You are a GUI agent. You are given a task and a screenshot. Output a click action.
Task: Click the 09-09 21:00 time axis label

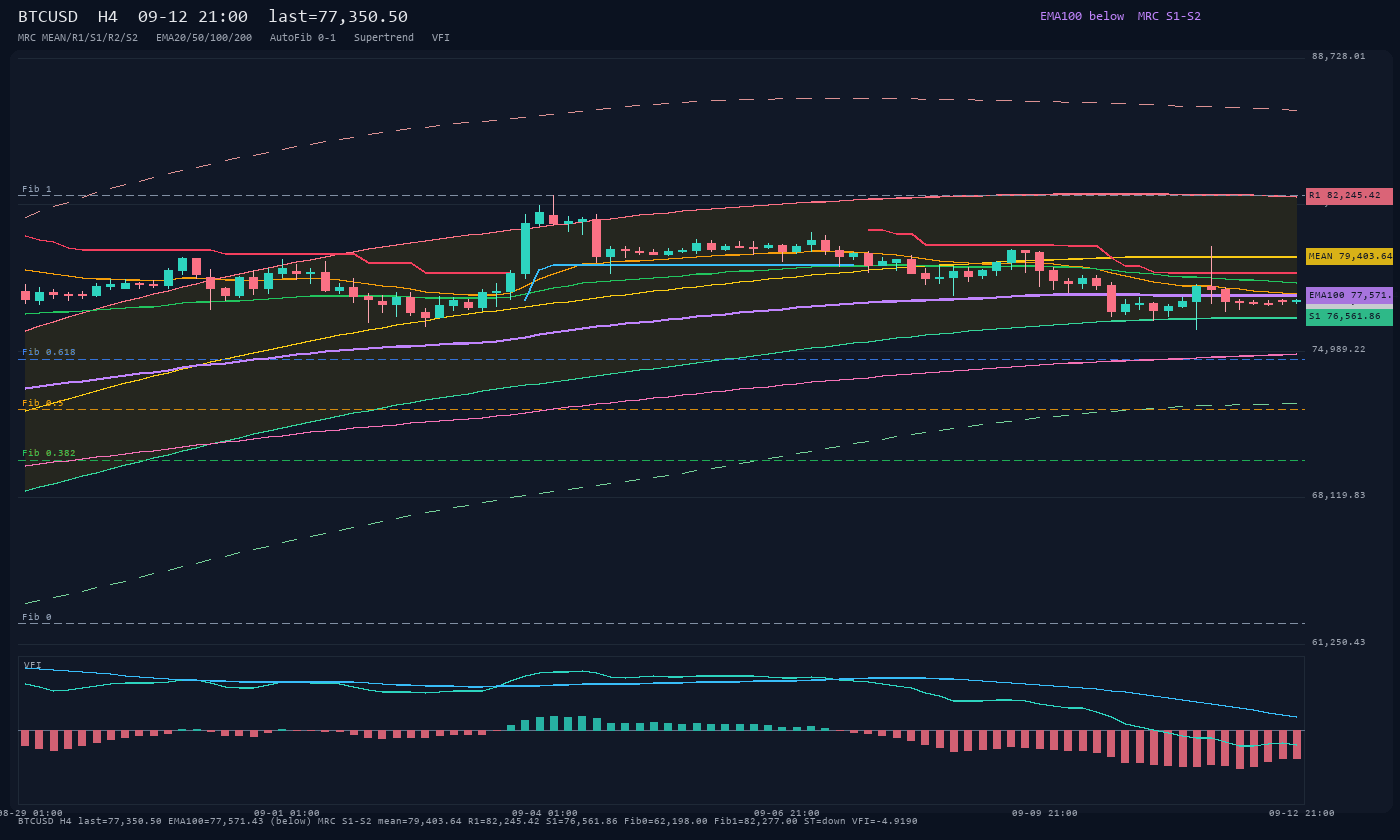pos(1045,813)
